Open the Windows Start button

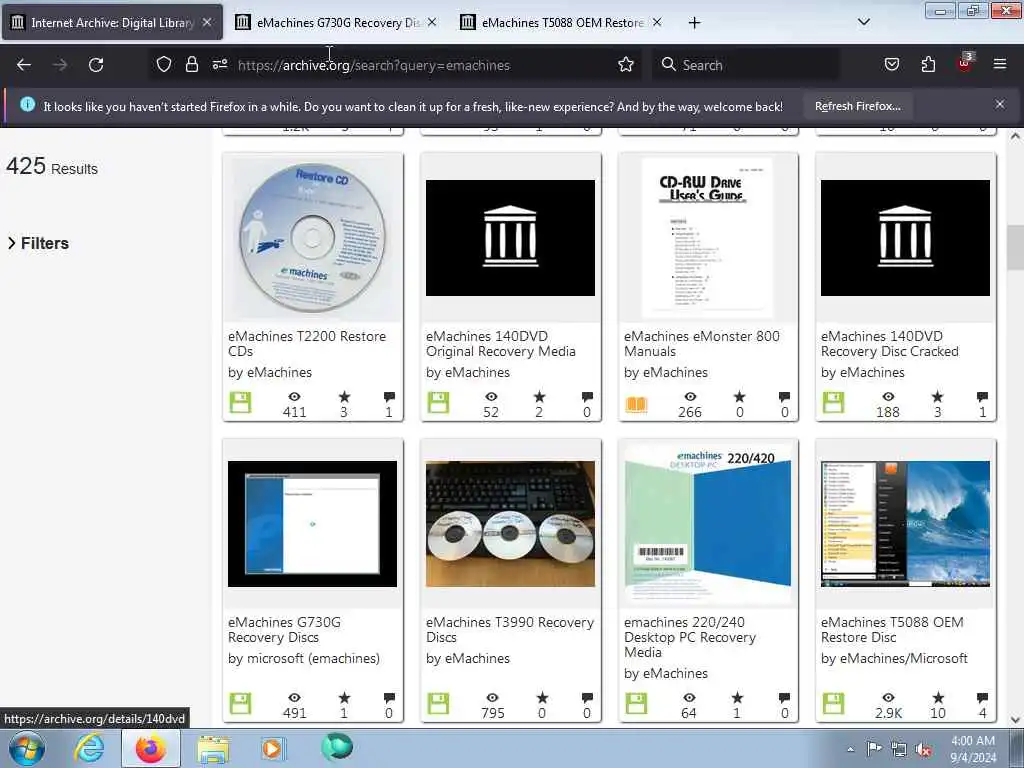27,748
